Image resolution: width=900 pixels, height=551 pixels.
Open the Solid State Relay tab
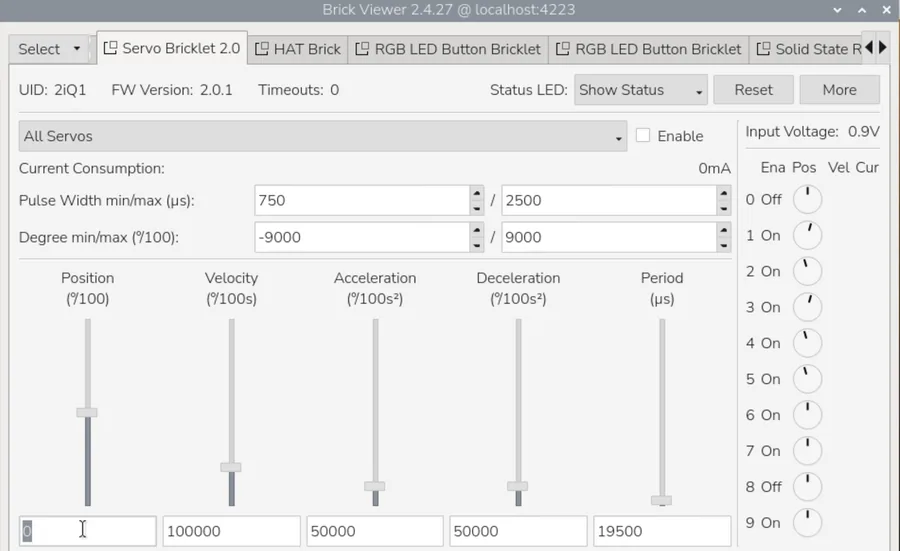[808, 49]
